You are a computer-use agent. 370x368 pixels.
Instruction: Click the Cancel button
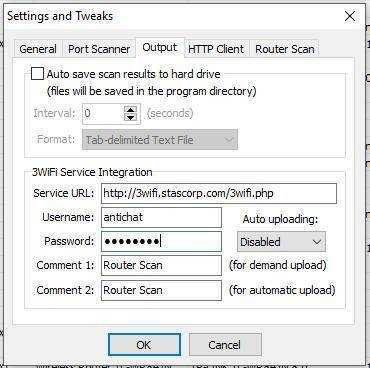(225, 345)
